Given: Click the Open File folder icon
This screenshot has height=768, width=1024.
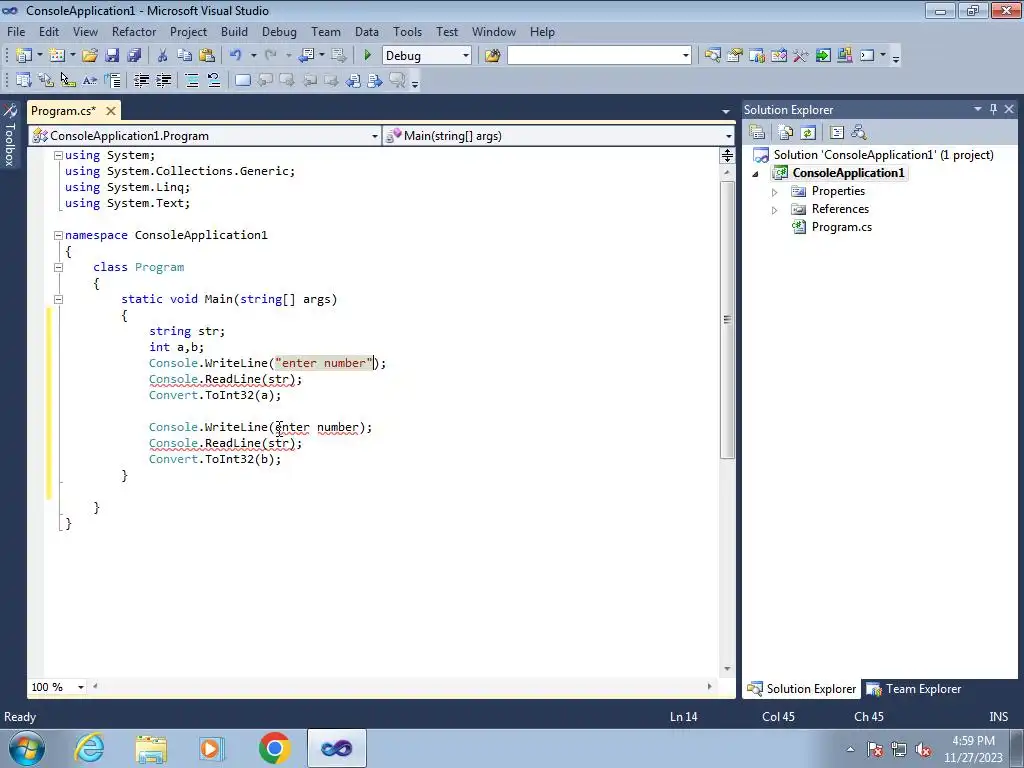Looking at the screenshot, I should [90, 56].
